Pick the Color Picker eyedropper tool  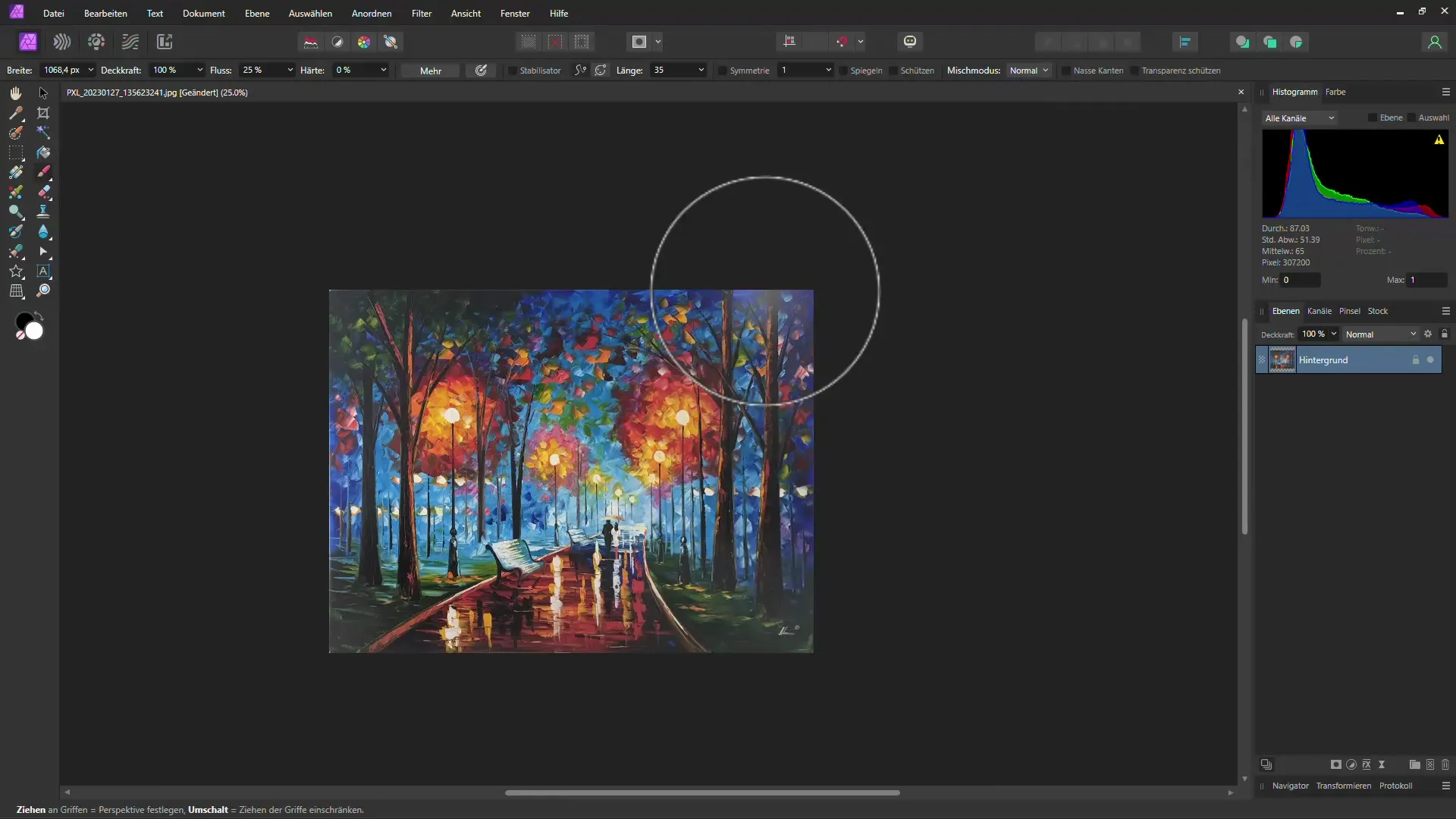point(16,113)
